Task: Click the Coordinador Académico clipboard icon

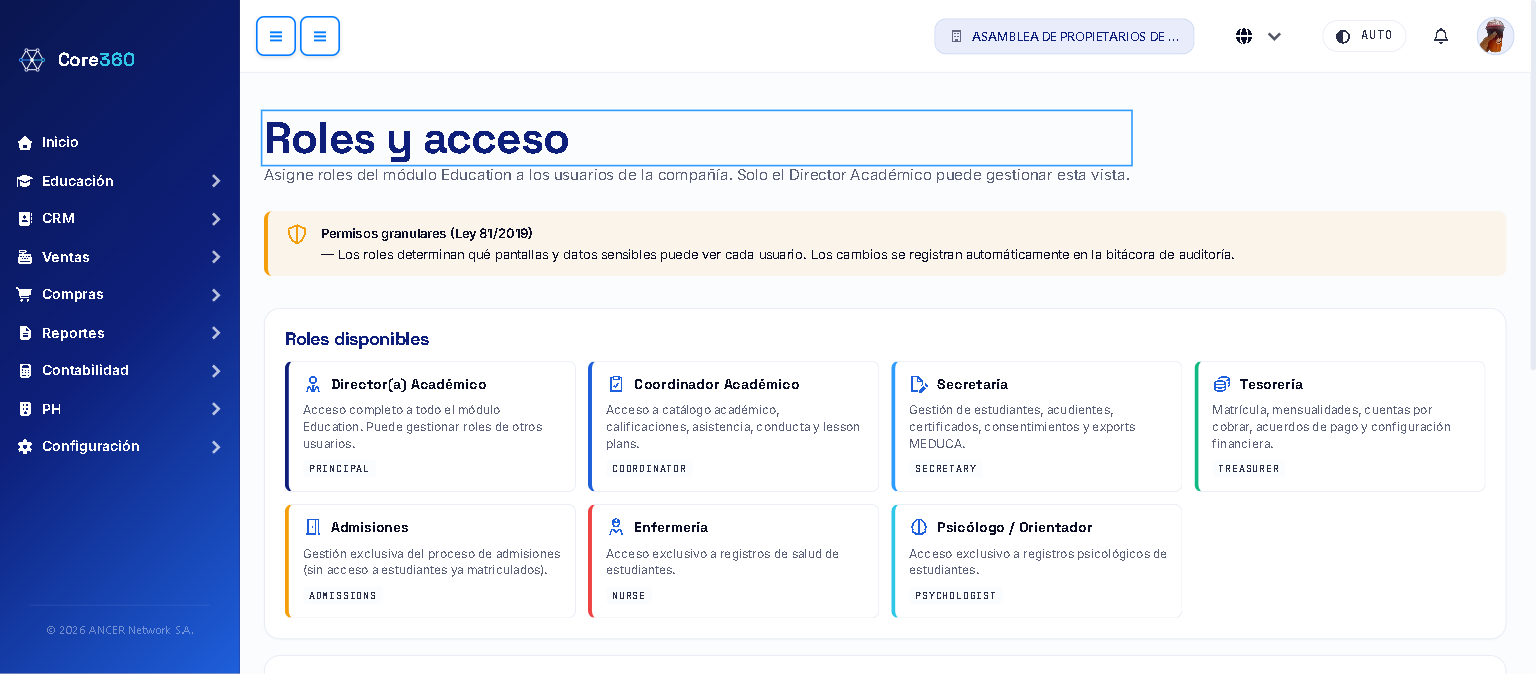Action: 616,384
